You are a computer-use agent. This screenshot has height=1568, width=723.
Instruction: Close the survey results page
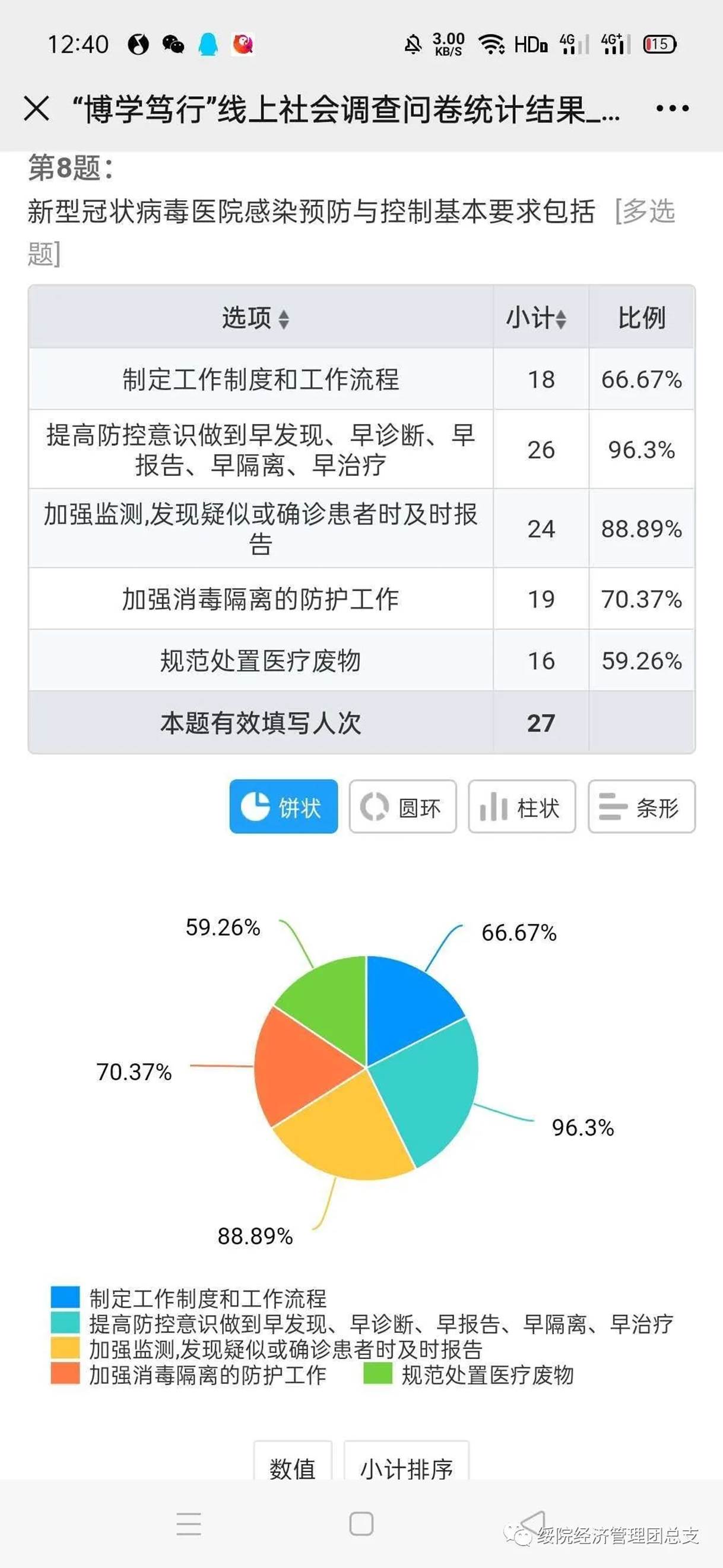point(37,109)
